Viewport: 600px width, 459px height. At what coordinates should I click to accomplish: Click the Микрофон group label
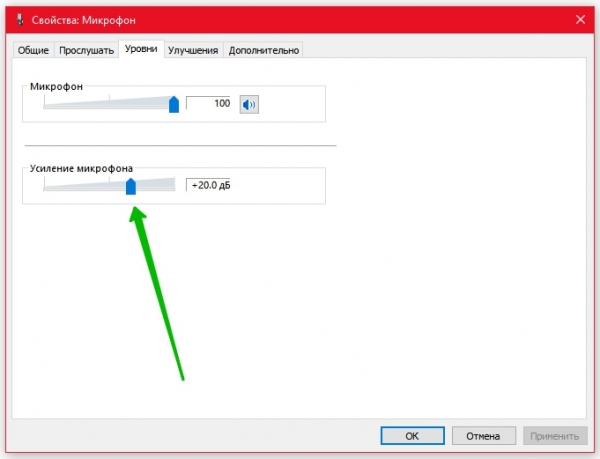(x=56, y=86)
